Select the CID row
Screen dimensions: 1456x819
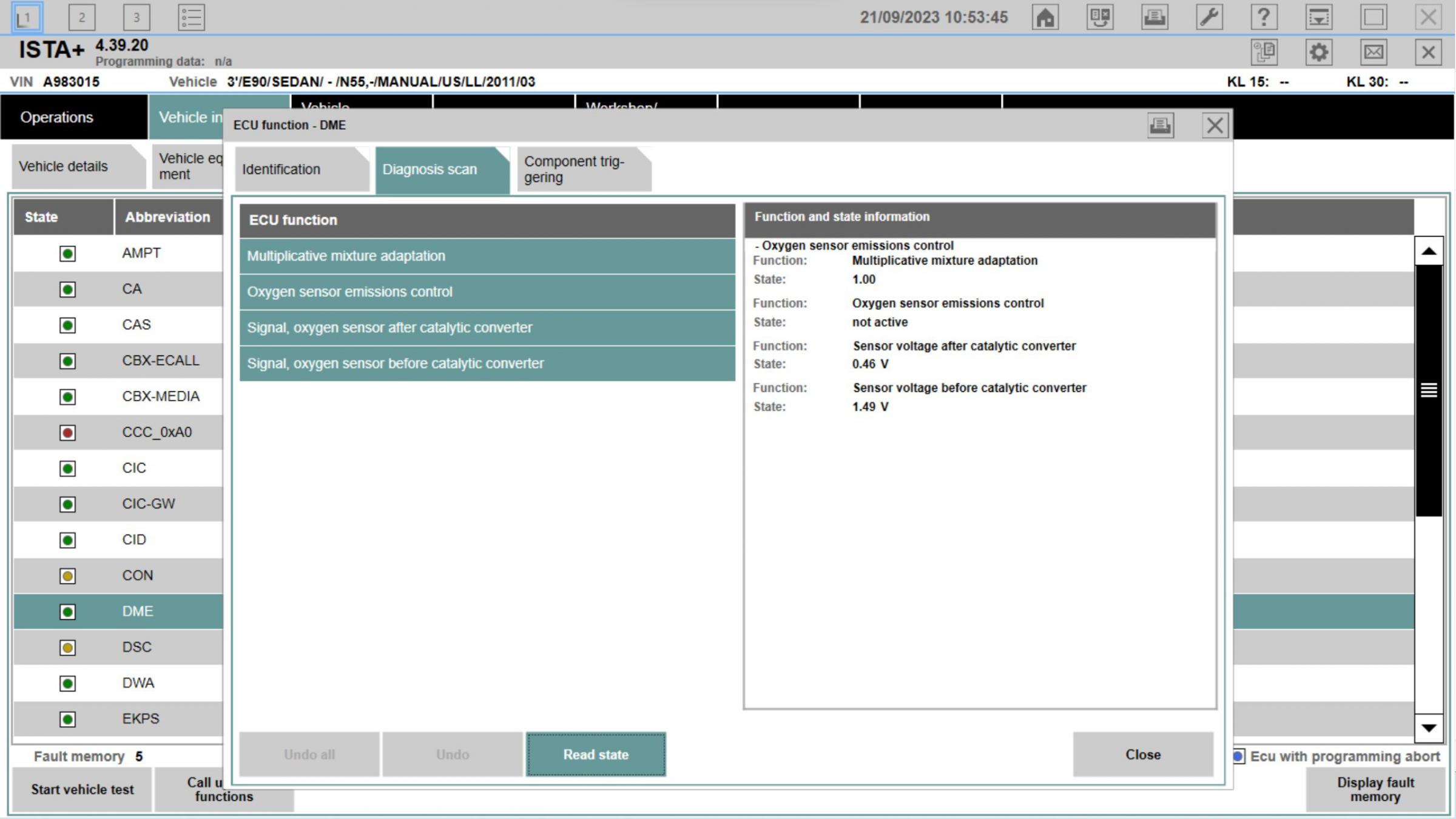(x=118, y=540)
